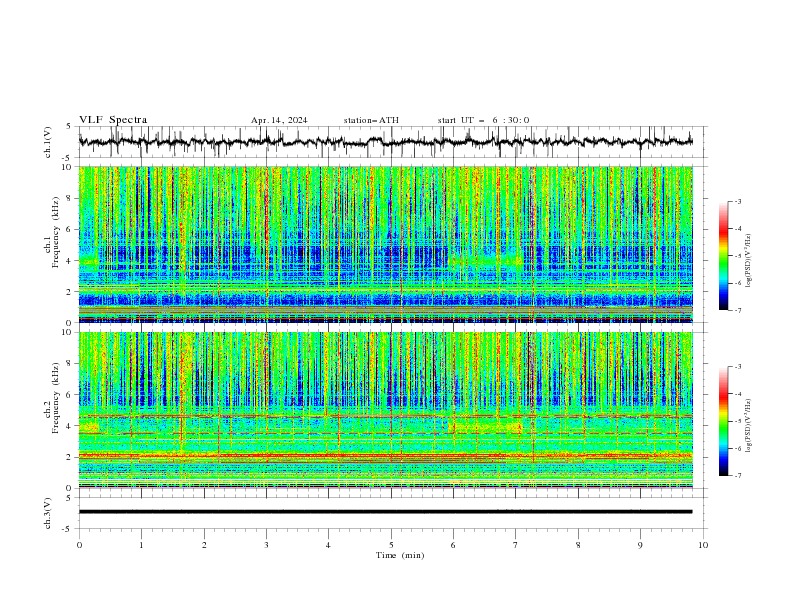Click the ch.1 PSD color scale bar
This screenshot has width=792, height=612.
(723, 256)
